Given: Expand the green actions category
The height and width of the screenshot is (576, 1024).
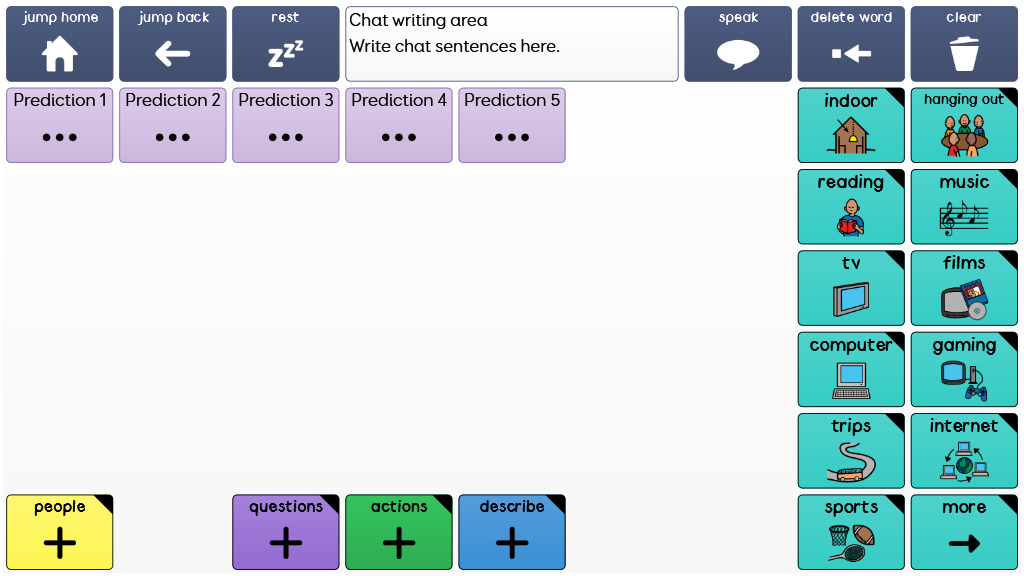Looking at the screenshot, I should coord(398,532).
